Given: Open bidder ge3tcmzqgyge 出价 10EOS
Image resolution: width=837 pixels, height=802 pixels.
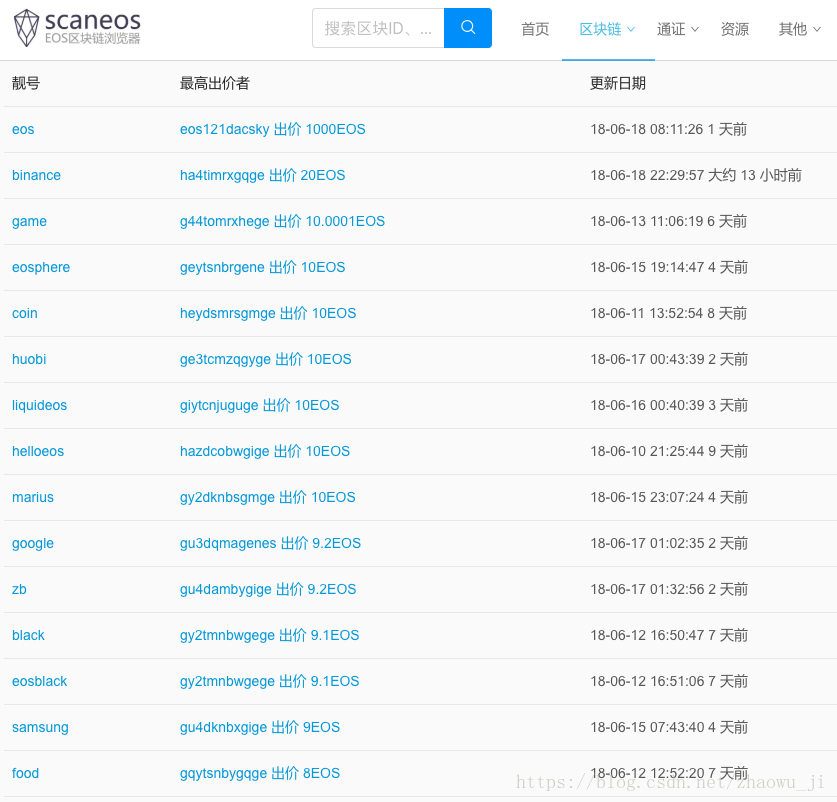Looking at the screenshot, I should click(265, 359).
